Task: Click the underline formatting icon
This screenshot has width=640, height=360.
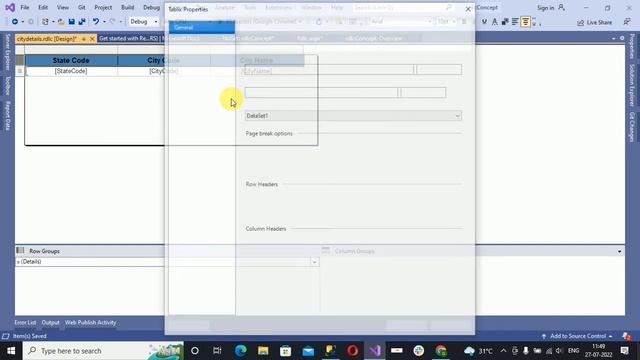Action: 484,22
